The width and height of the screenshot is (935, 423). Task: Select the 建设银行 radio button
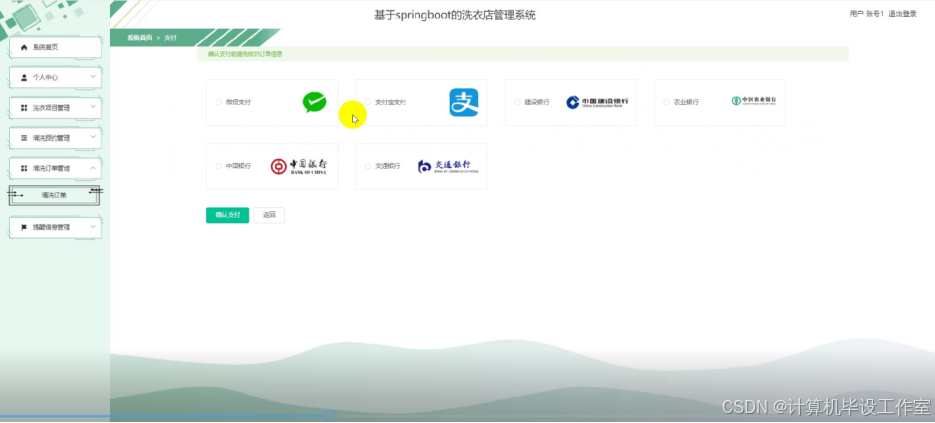517,102
